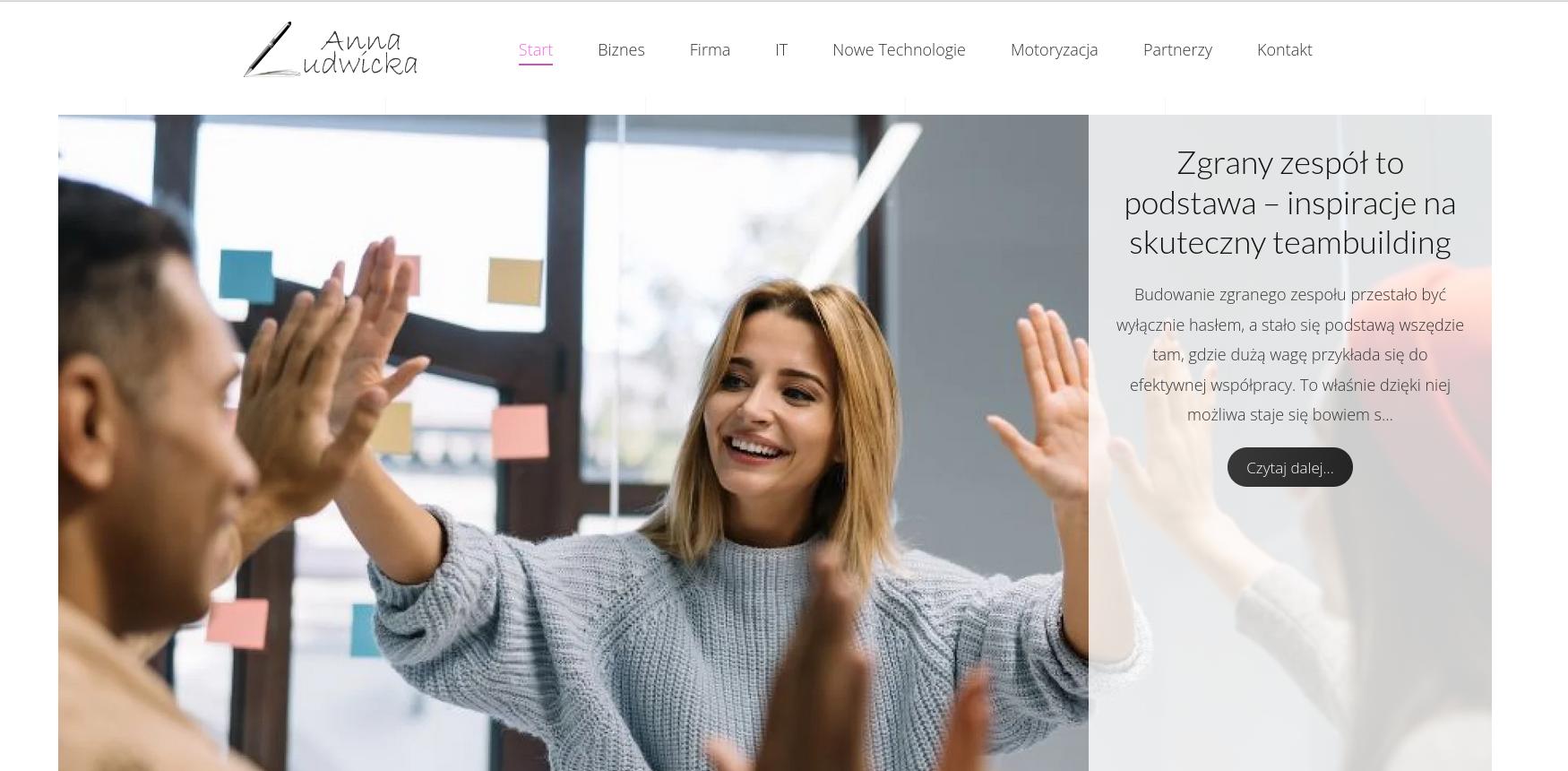Open the Start menu item

coord(536,50)
